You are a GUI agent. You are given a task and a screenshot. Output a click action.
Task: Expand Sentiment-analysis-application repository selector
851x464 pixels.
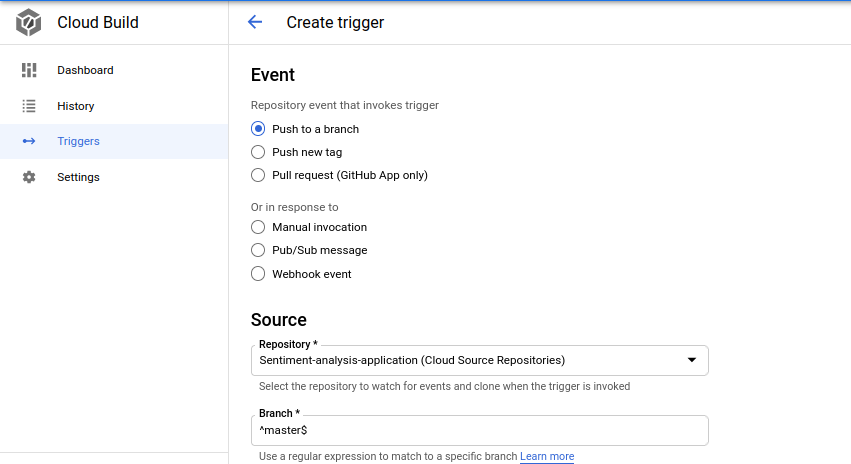click(x=480, y=360)
